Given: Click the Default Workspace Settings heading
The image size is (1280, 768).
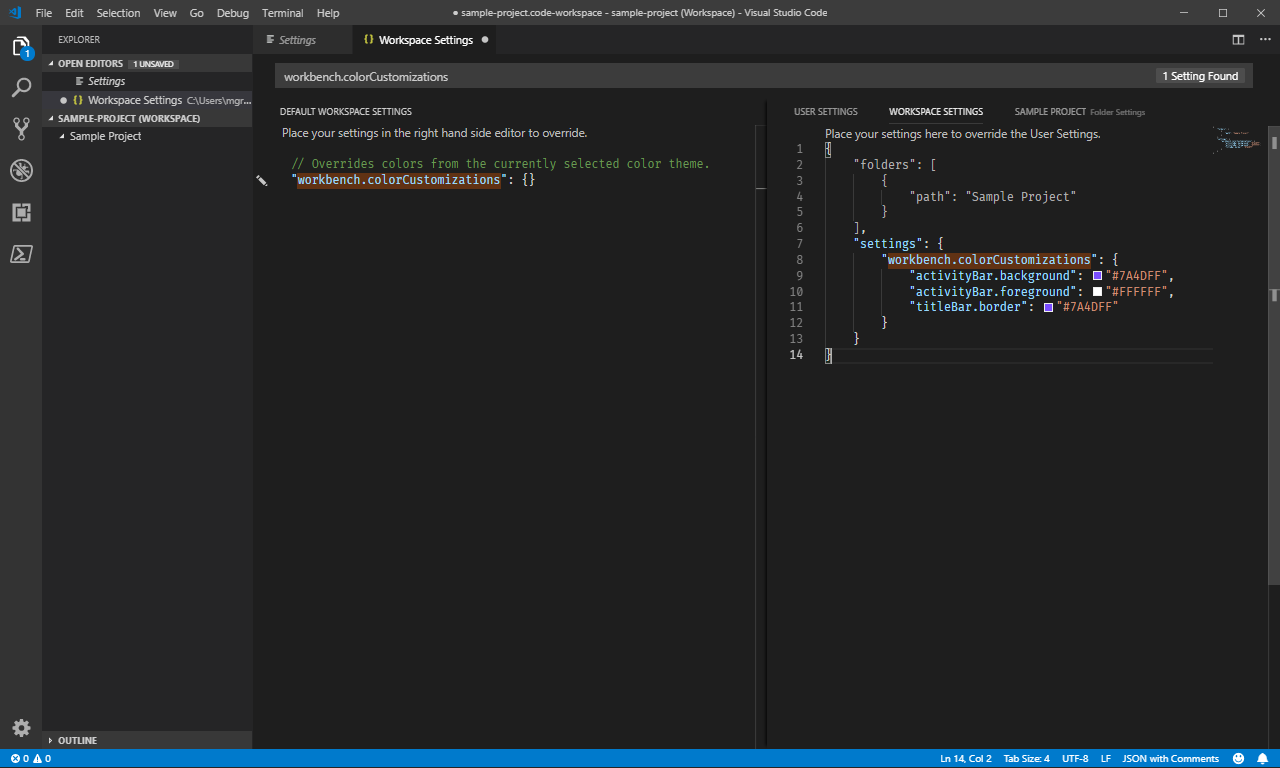Looking at the screenshot, I should tap(346, 112).
